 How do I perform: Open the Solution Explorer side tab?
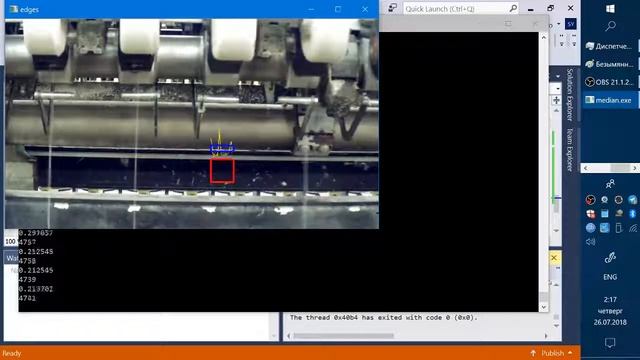(570, 95)
